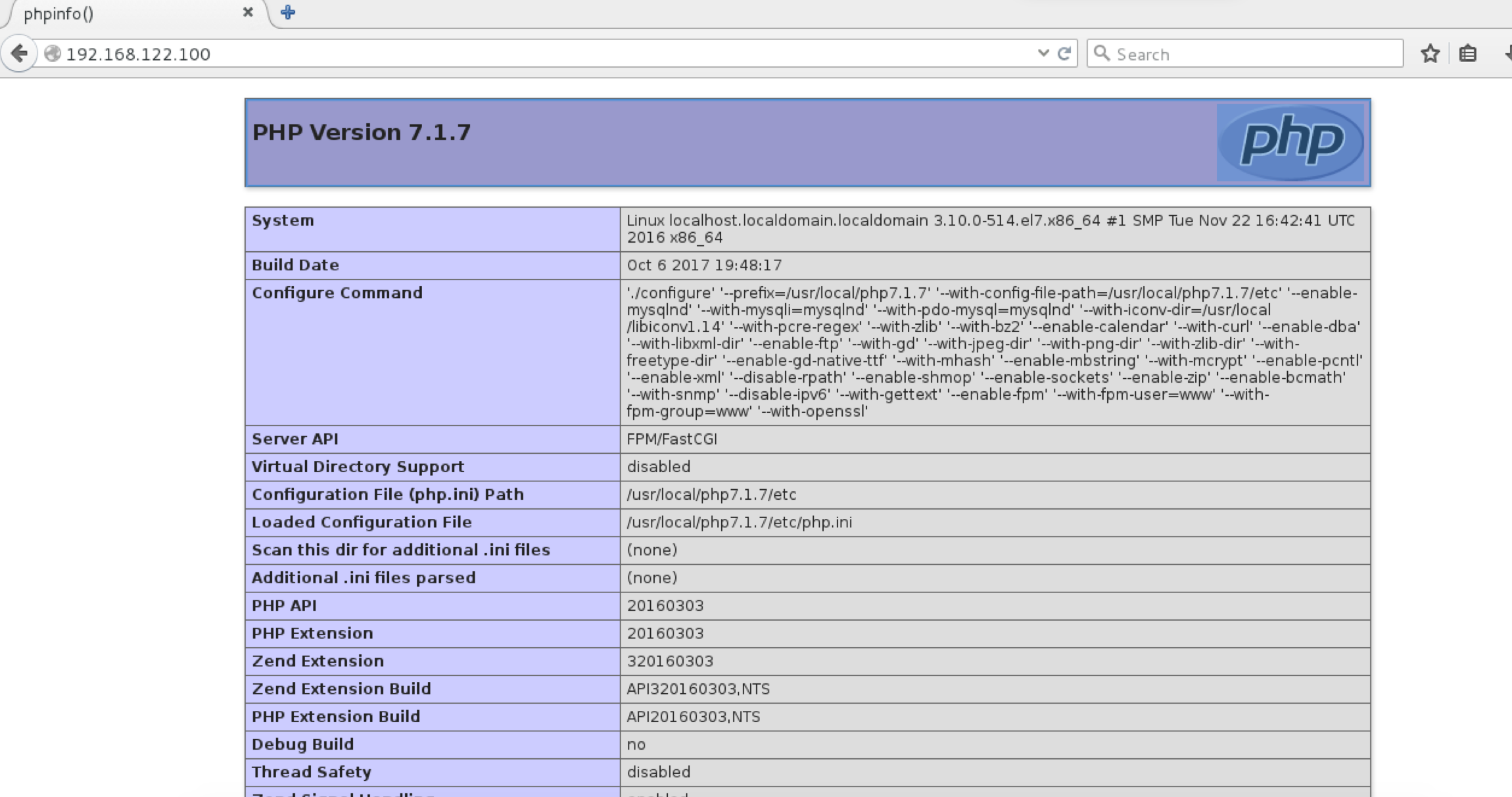Screen dimensions: 1512x797
Task: Close the phpinfo() tab
Action: click(x=248, y=12)
